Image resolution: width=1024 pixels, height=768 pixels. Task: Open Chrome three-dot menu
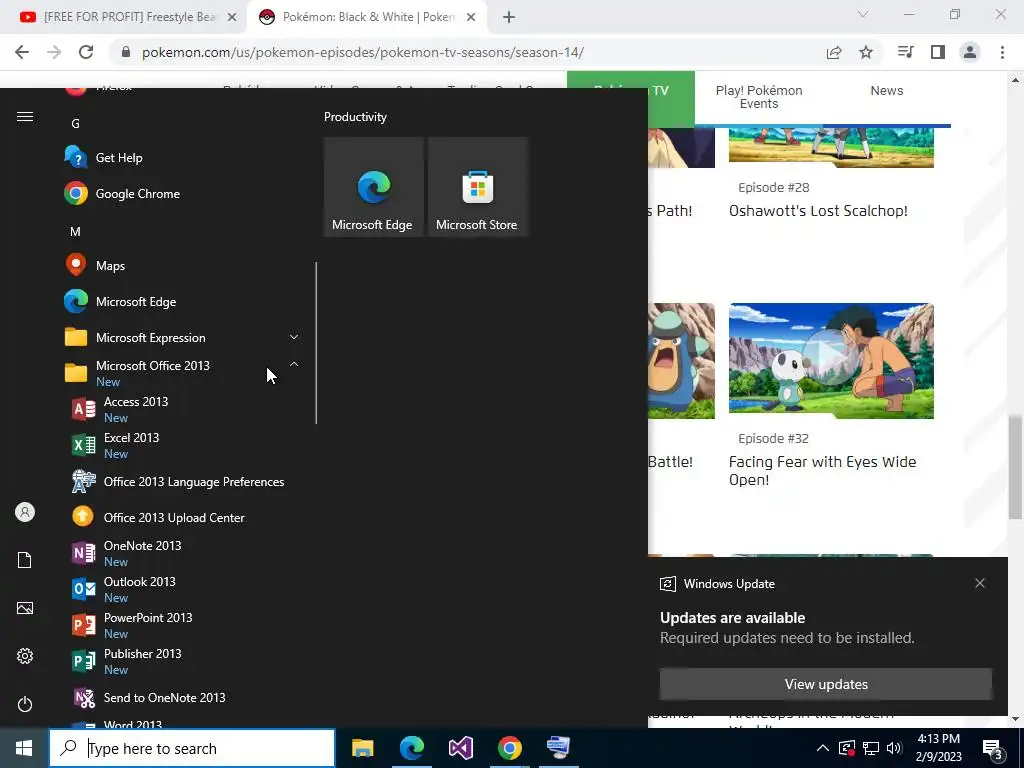coord(1002,52)
